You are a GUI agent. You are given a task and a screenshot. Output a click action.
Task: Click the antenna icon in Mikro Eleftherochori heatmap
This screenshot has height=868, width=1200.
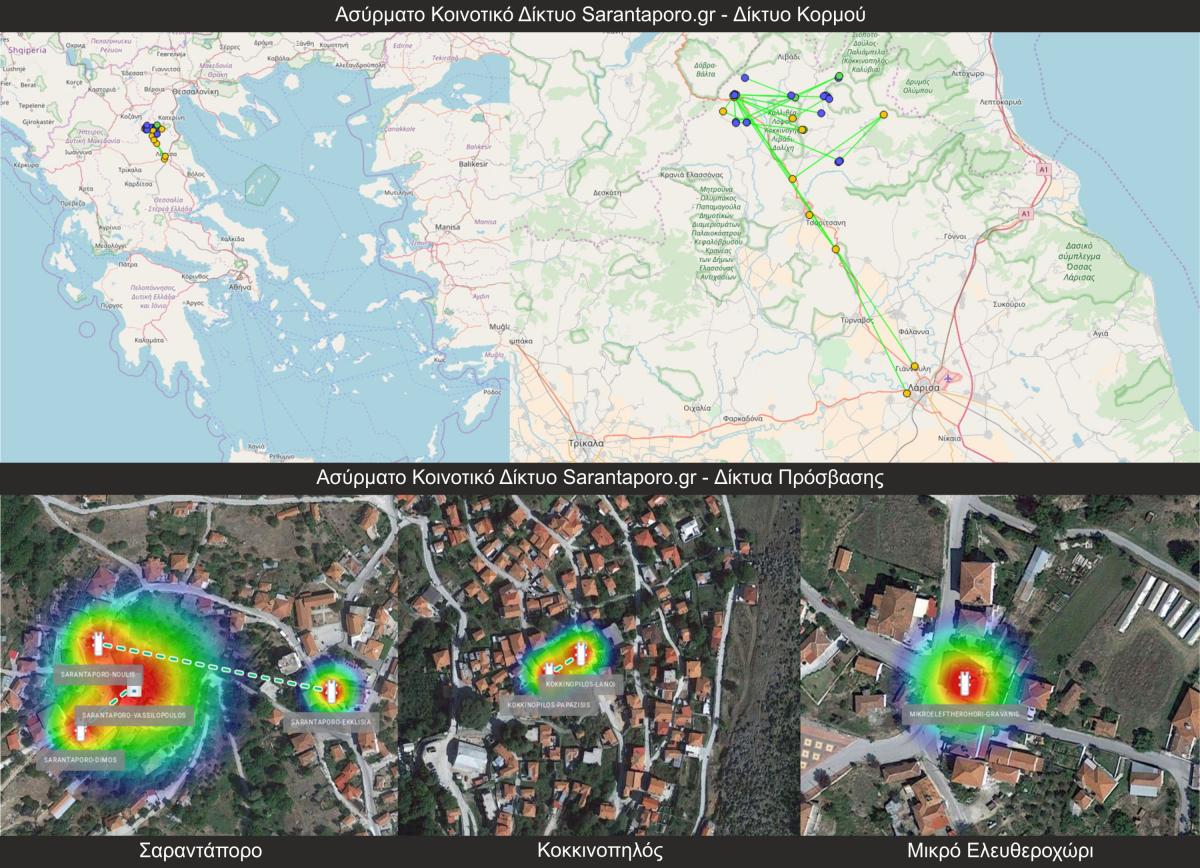tap(964, 685)
